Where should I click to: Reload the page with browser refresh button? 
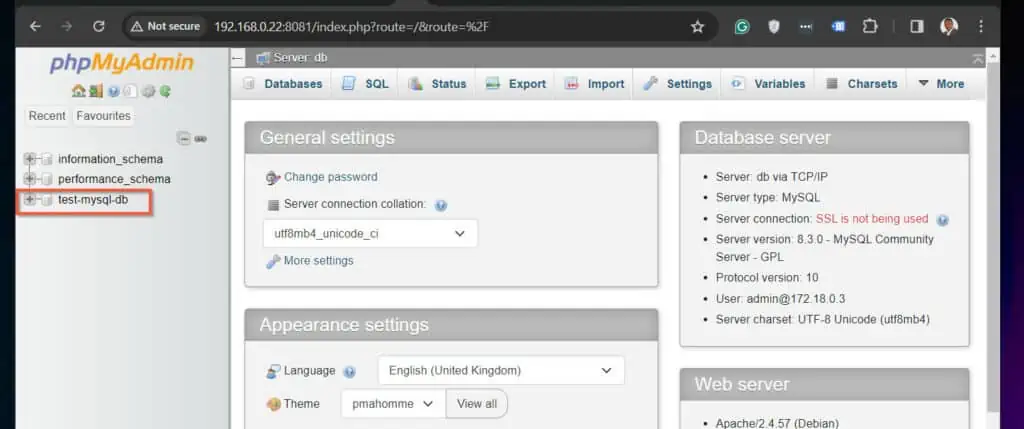click(x=99, y=27)
